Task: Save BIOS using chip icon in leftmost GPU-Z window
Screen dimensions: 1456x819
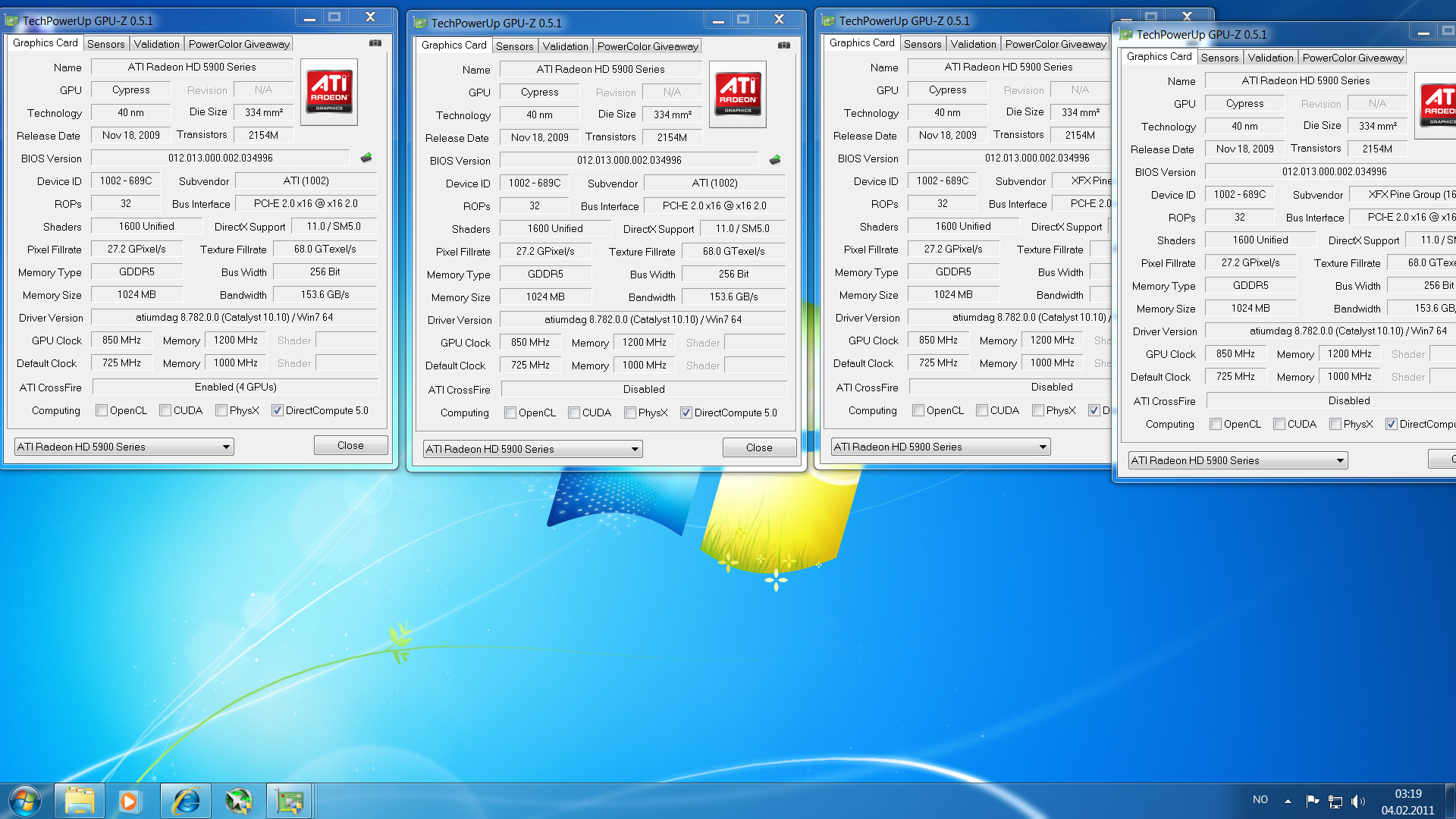Action: coord(366,158)
